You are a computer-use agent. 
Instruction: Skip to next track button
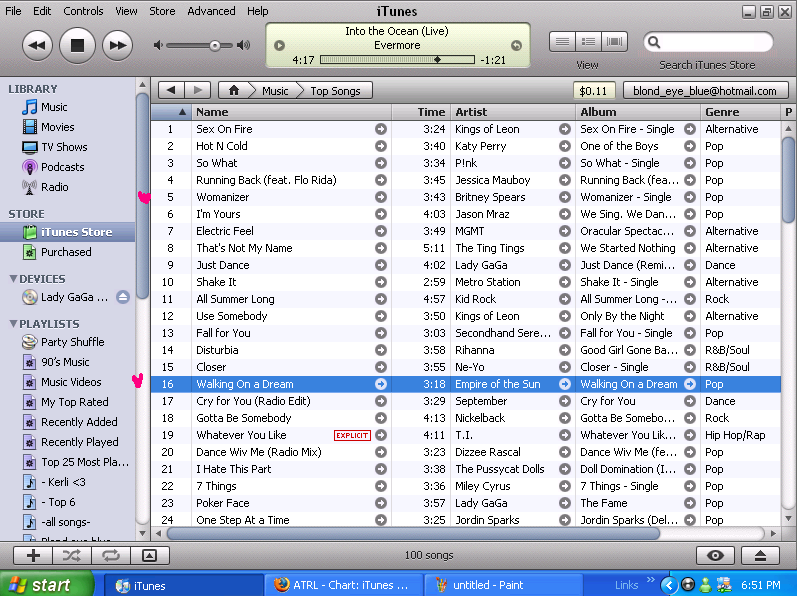[117, 45]
